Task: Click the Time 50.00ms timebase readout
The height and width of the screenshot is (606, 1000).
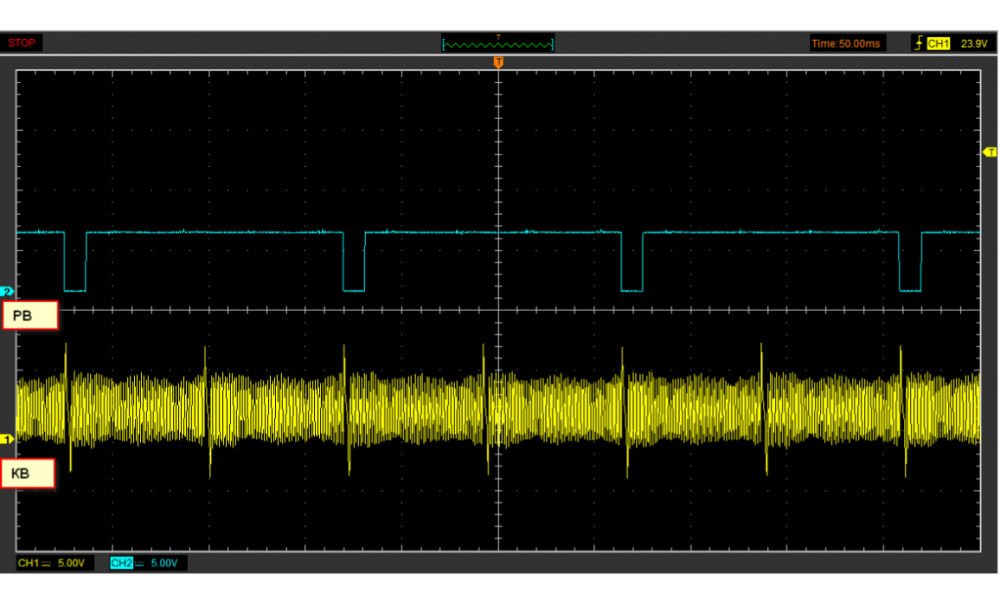Action: tap(846, 44)
